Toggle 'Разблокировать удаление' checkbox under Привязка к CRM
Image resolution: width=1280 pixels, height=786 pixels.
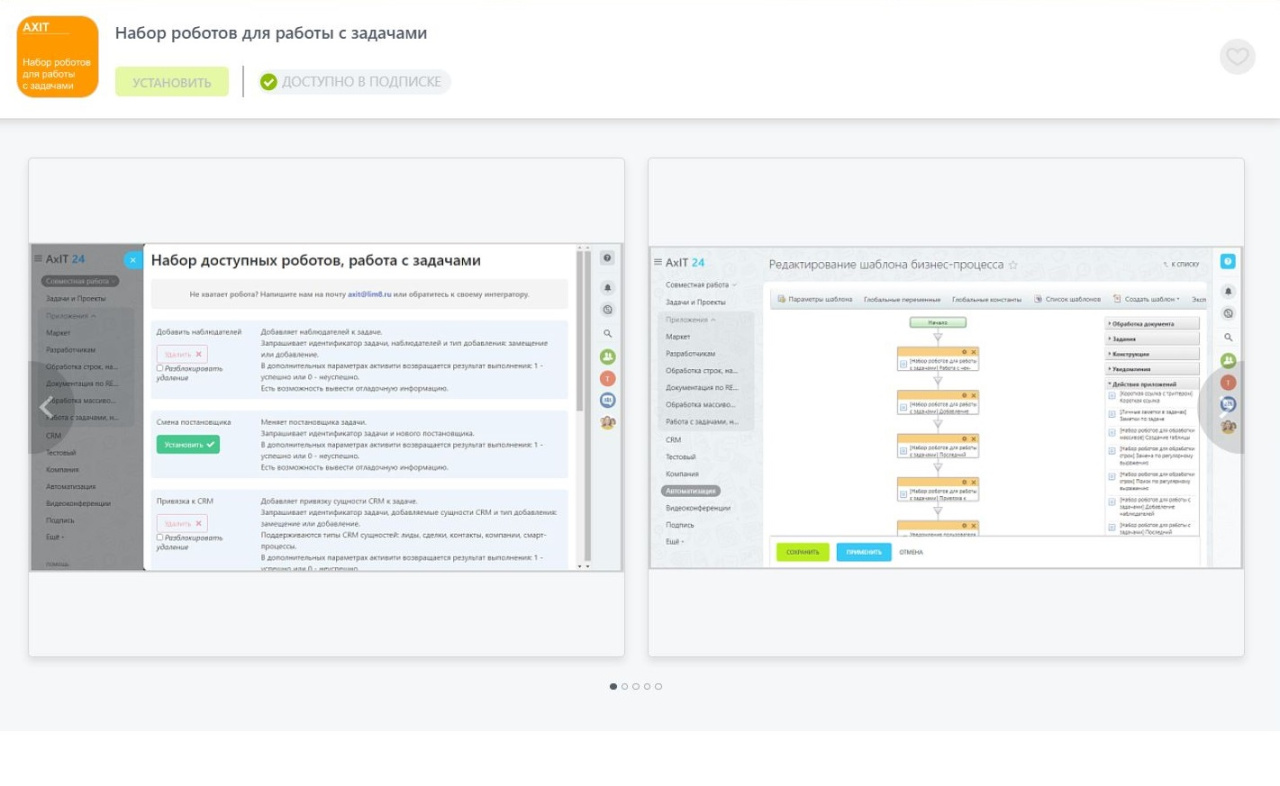(160, 537)
